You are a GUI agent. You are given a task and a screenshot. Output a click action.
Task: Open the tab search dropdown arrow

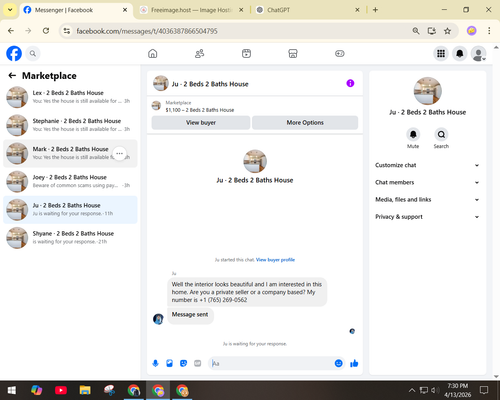click(10, 10)
